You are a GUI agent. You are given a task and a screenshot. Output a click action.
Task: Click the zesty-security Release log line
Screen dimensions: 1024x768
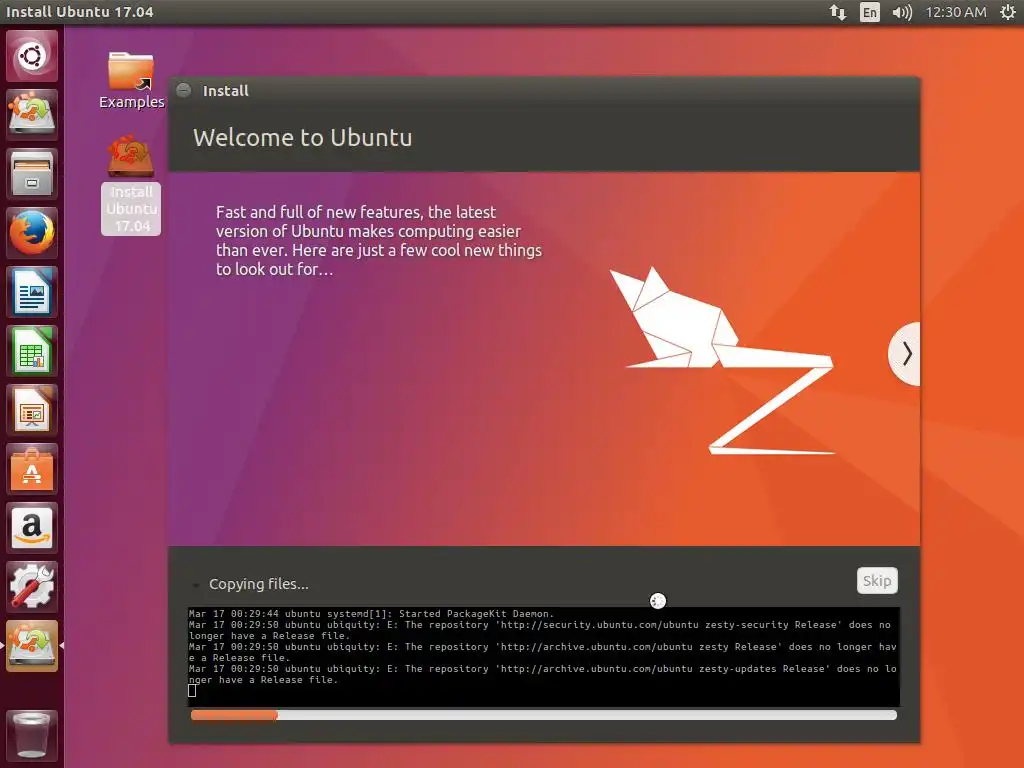[x=539, y=630]
